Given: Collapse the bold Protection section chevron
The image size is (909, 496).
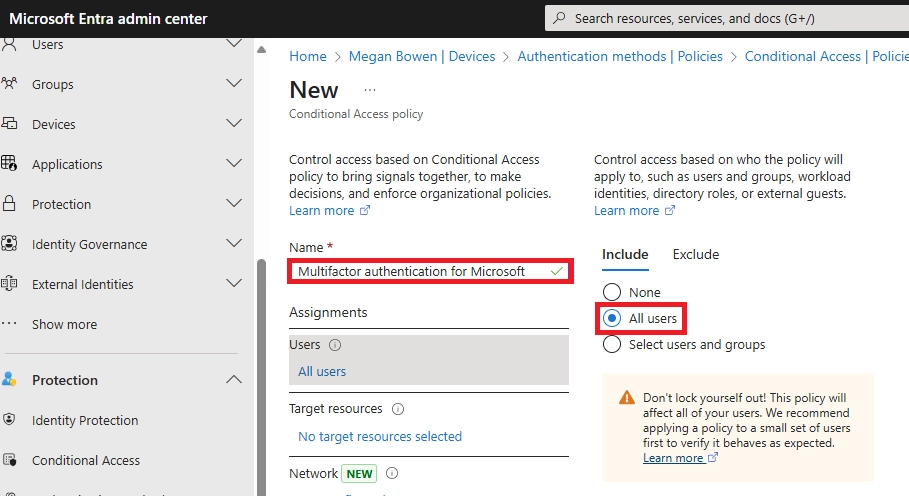Looking at the screenshot, I should 234,380.
